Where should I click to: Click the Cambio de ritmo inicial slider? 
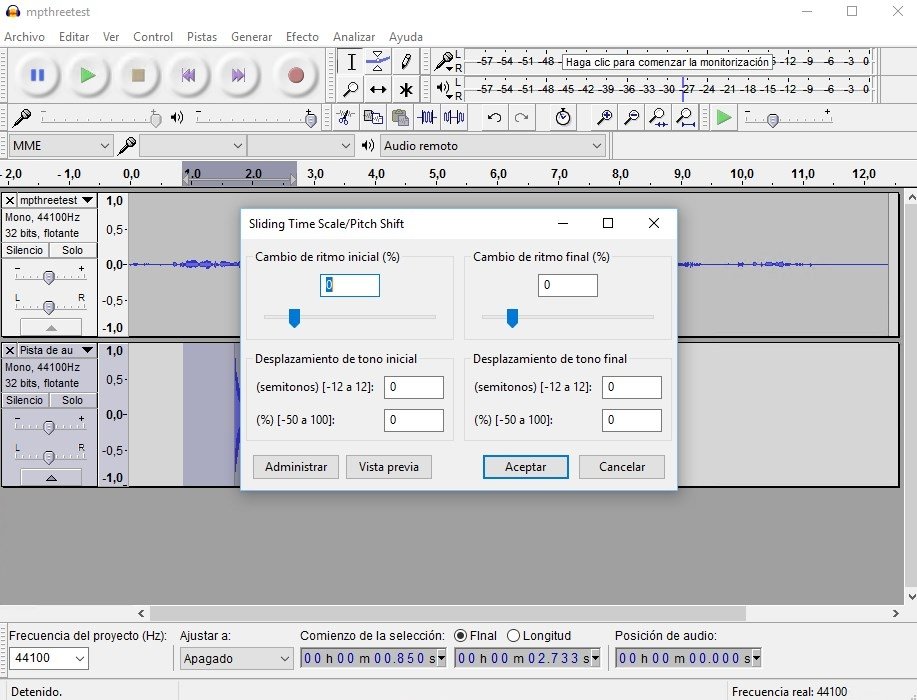tap(350, 318)
